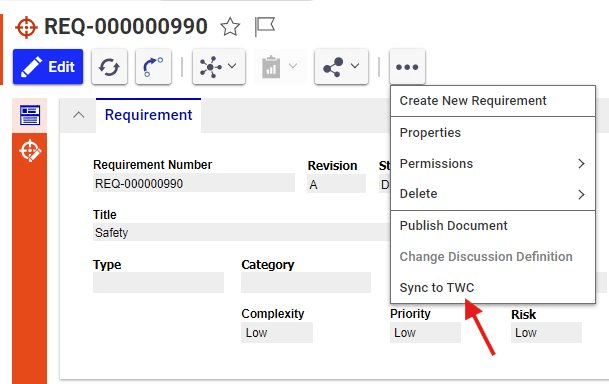
Task: Add REQ-000000990 to favorites with star
Action: (230, 27)
